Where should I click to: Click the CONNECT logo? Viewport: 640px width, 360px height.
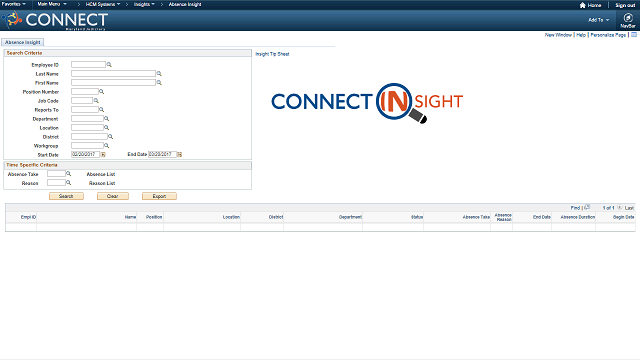(x=55, y=20)
